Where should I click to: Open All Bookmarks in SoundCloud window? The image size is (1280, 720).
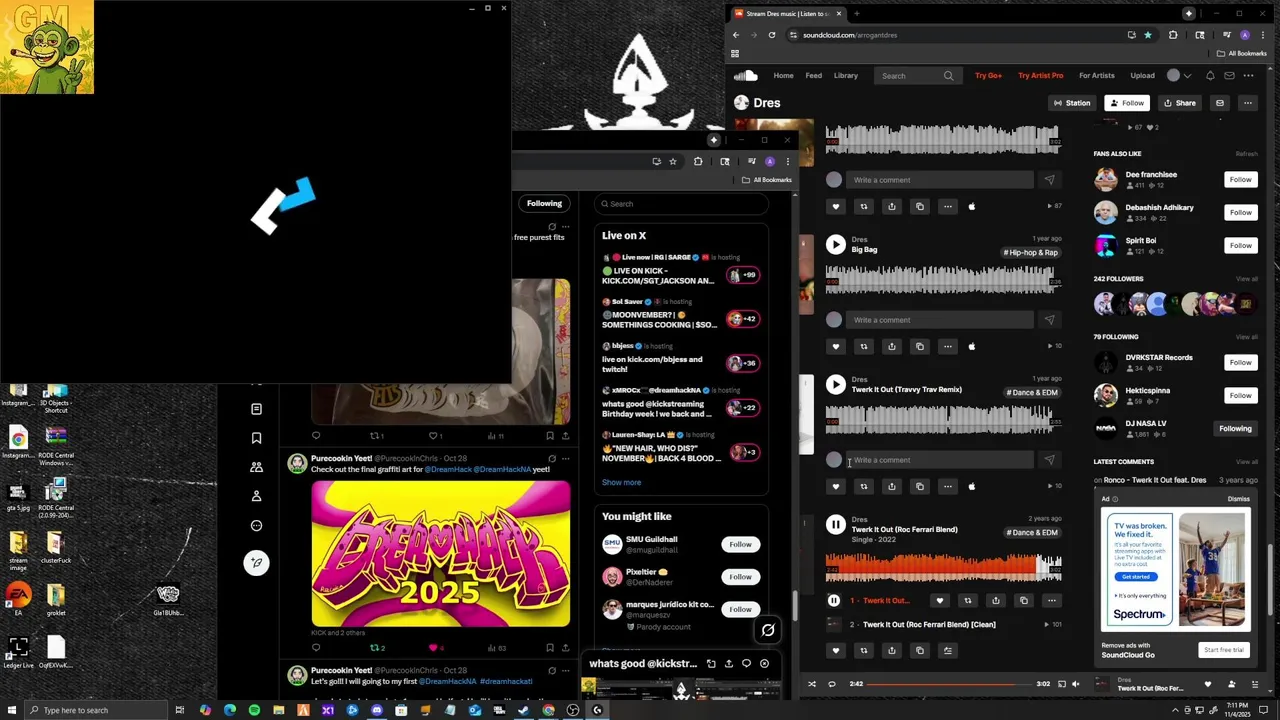coord(1242,53)
